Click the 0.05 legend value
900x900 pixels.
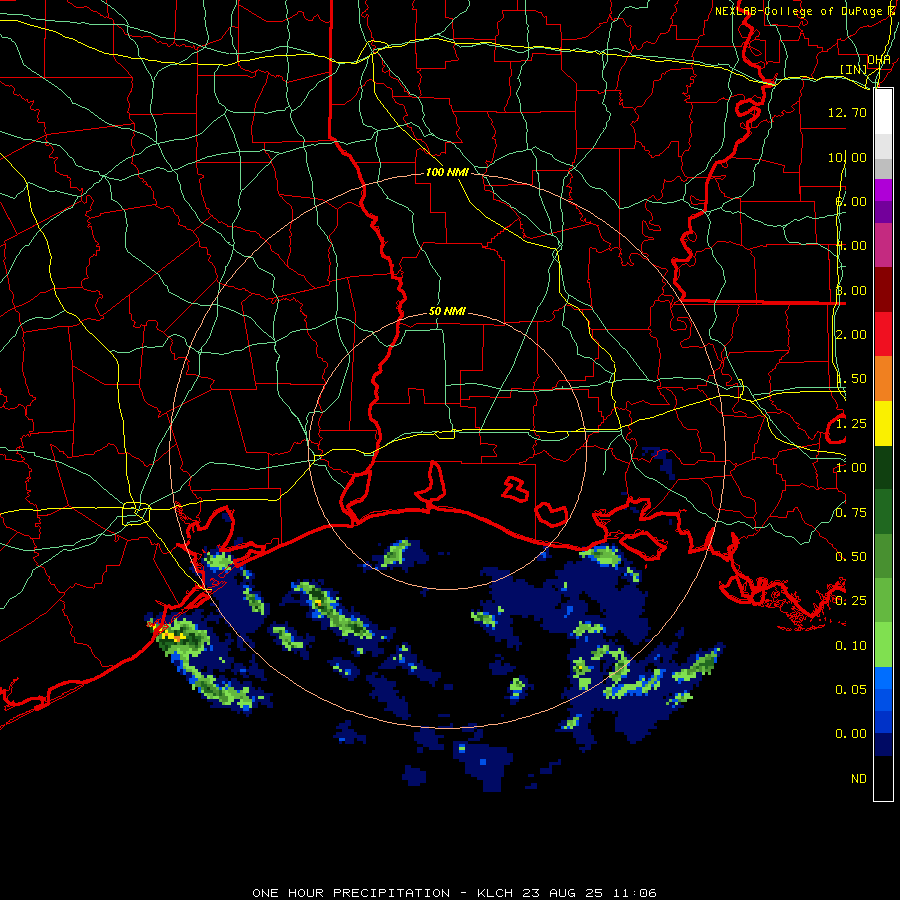[851, 690]
